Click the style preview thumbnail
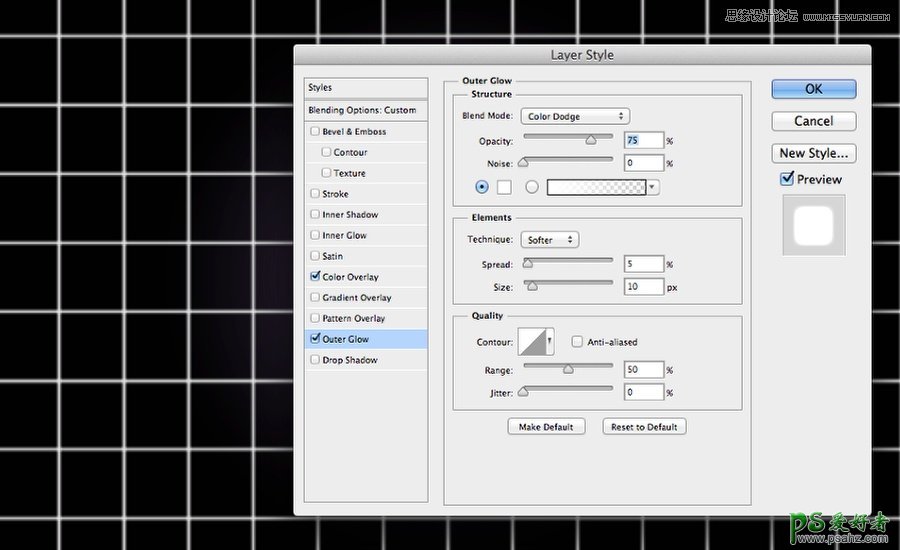900x550 pixels. tap(813, 225)
